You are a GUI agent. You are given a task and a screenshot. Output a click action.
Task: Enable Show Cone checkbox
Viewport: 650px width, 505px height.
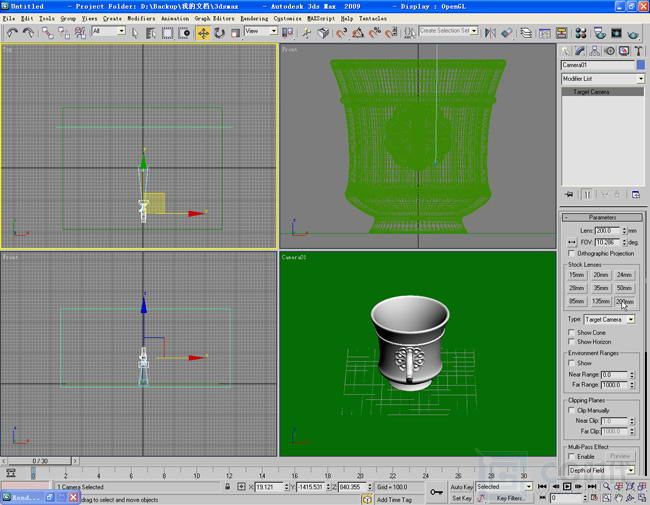[572, 332]
